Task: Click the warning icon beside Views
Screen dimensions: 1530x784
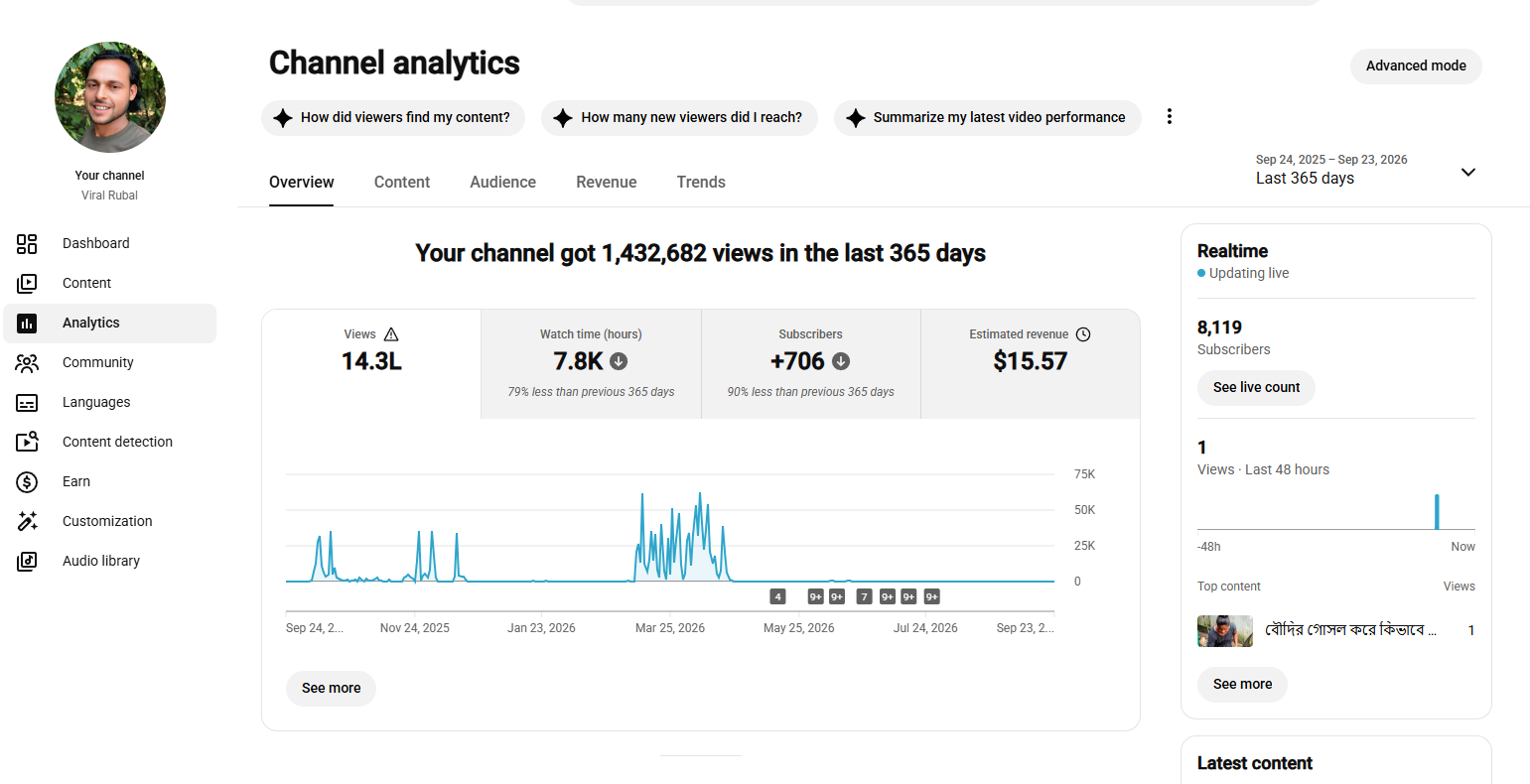Action: (391, 334)
